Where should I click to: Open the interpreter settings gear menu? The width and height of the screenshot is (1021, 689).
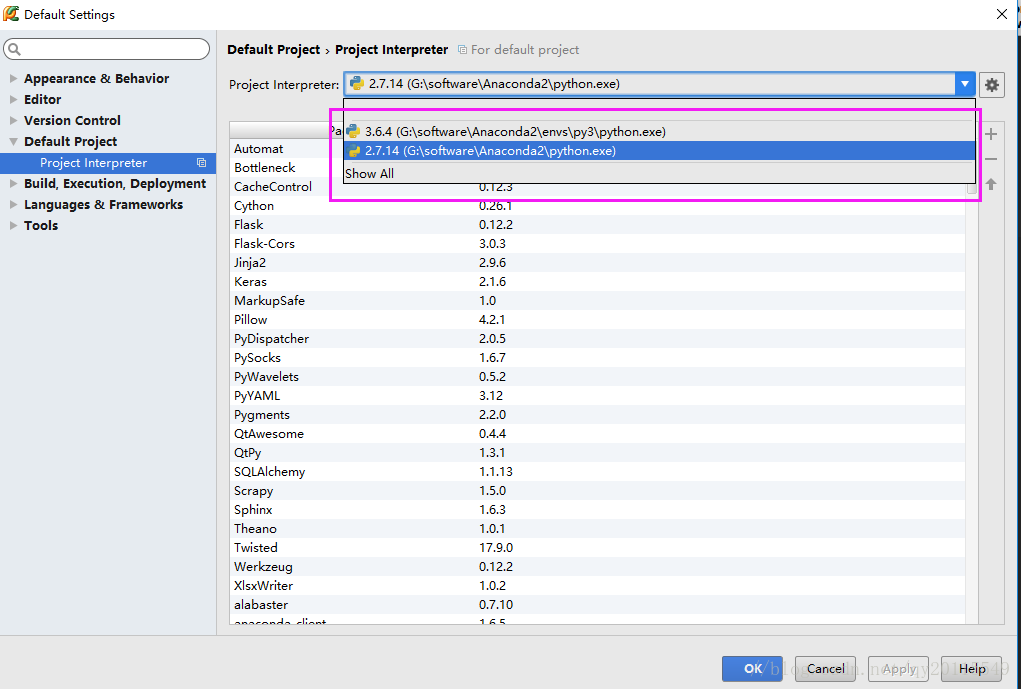point(991,85)
